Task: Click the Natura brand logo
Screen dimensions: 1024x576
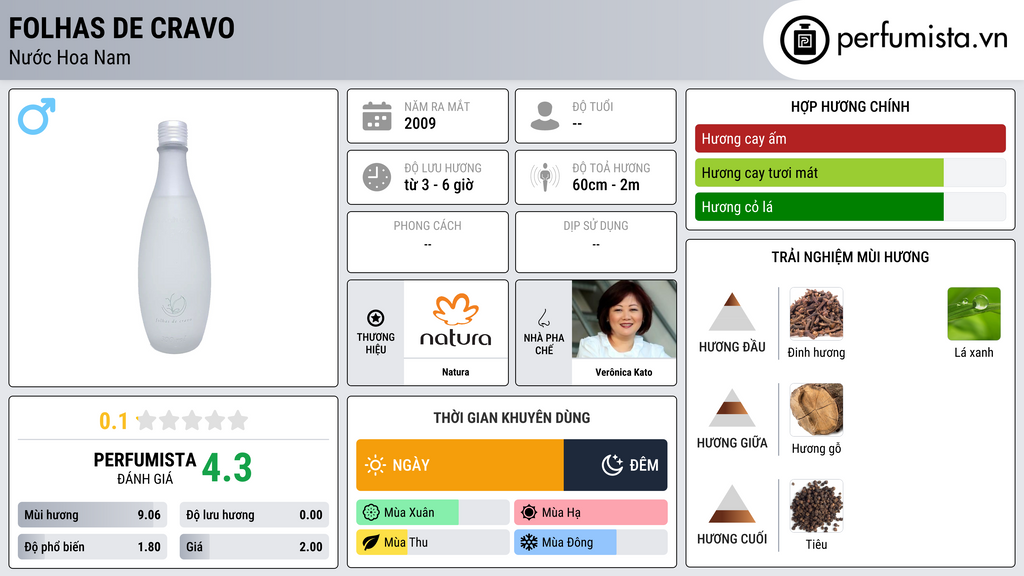Action: [456, 319]
